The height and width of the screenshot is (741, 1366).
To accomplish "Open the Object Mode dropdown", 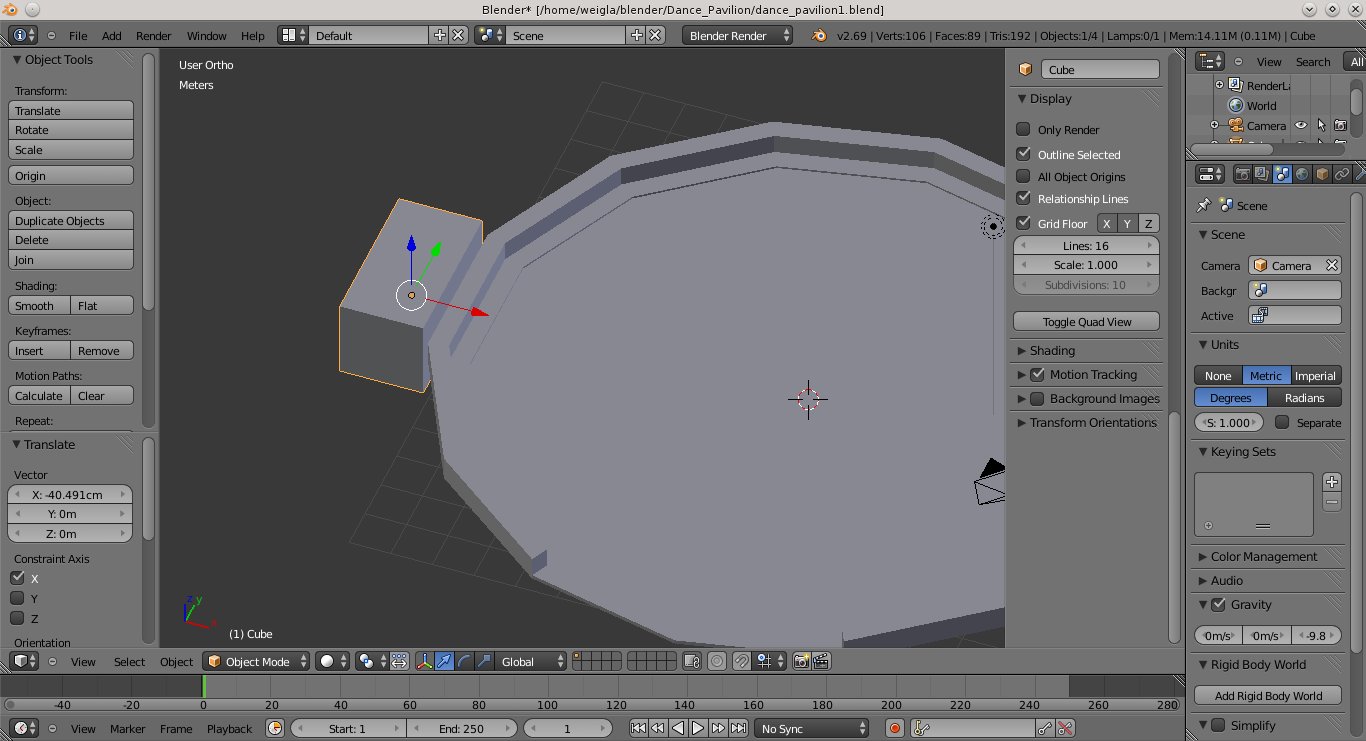I will (x=255, y=661).
